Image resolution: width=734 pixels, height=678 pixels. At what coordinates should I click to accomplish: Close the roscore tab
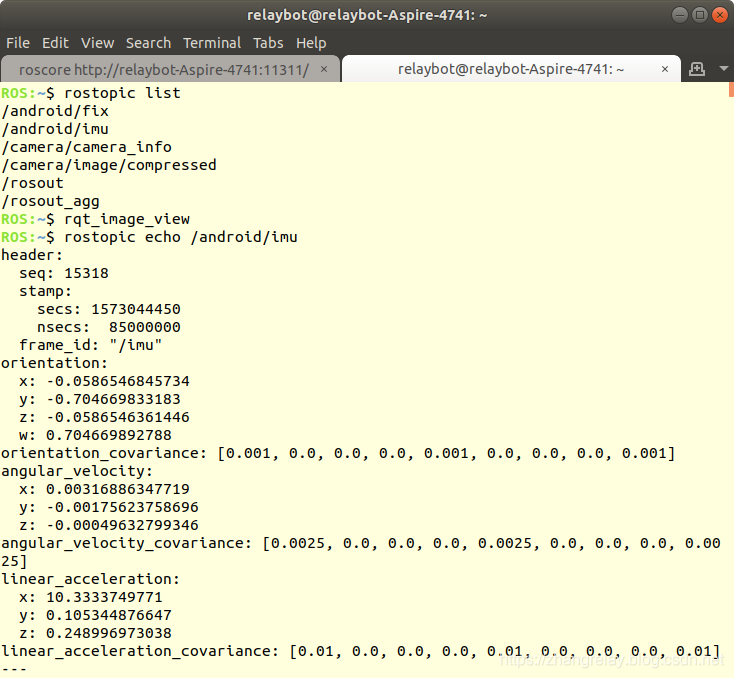pos(324,69)
